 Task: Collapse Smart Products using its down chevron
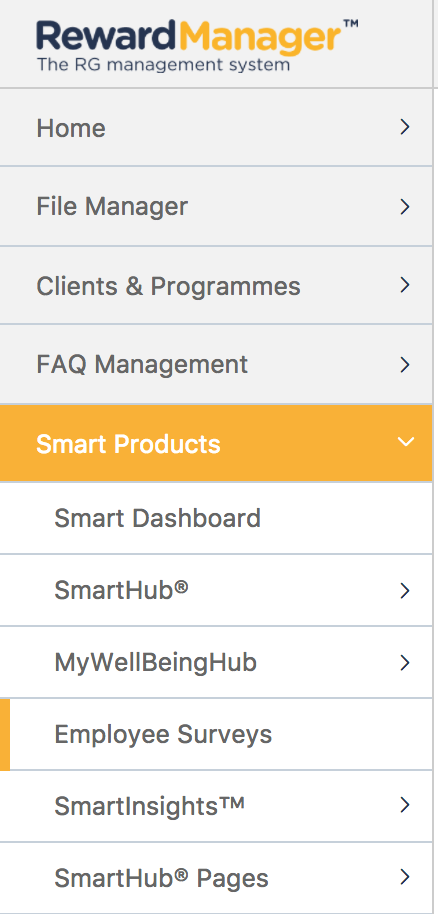pyautogui.click(x=405, y=442)
